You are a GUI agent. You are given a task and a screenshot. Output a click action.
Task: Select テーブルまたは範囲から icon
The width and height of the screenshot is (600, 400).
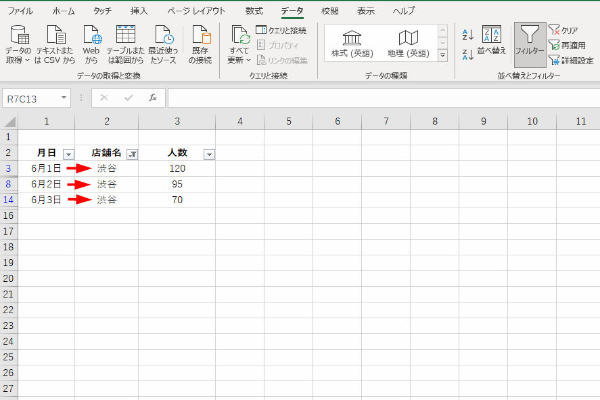(126, 44)
